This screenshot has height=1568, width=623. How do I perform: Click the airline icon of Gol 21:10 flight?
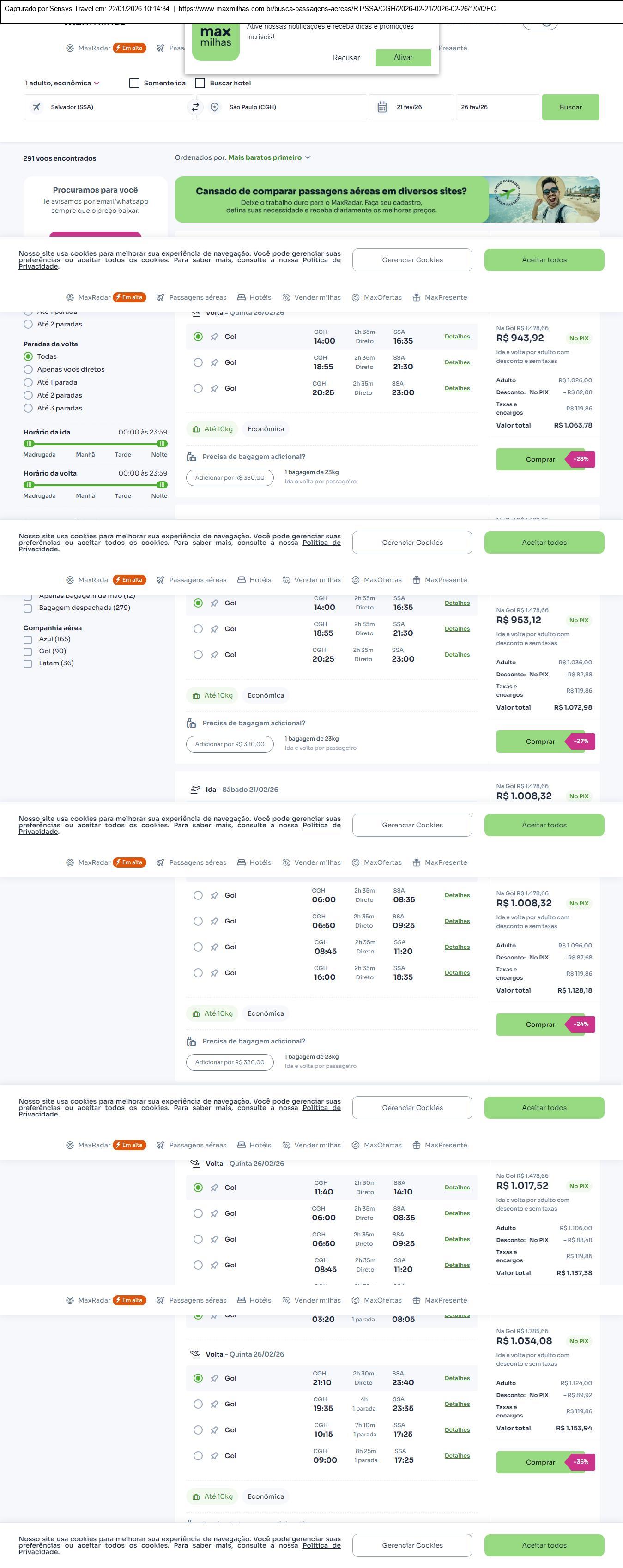(x=214, y=1378)
